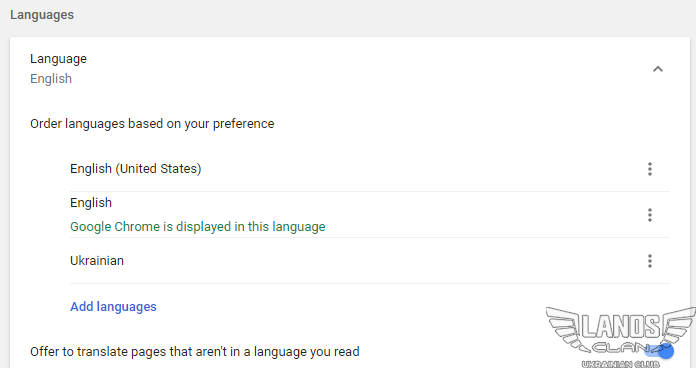
Task: Click the Ukrainian Club caption of watermark
Action: 621,364
